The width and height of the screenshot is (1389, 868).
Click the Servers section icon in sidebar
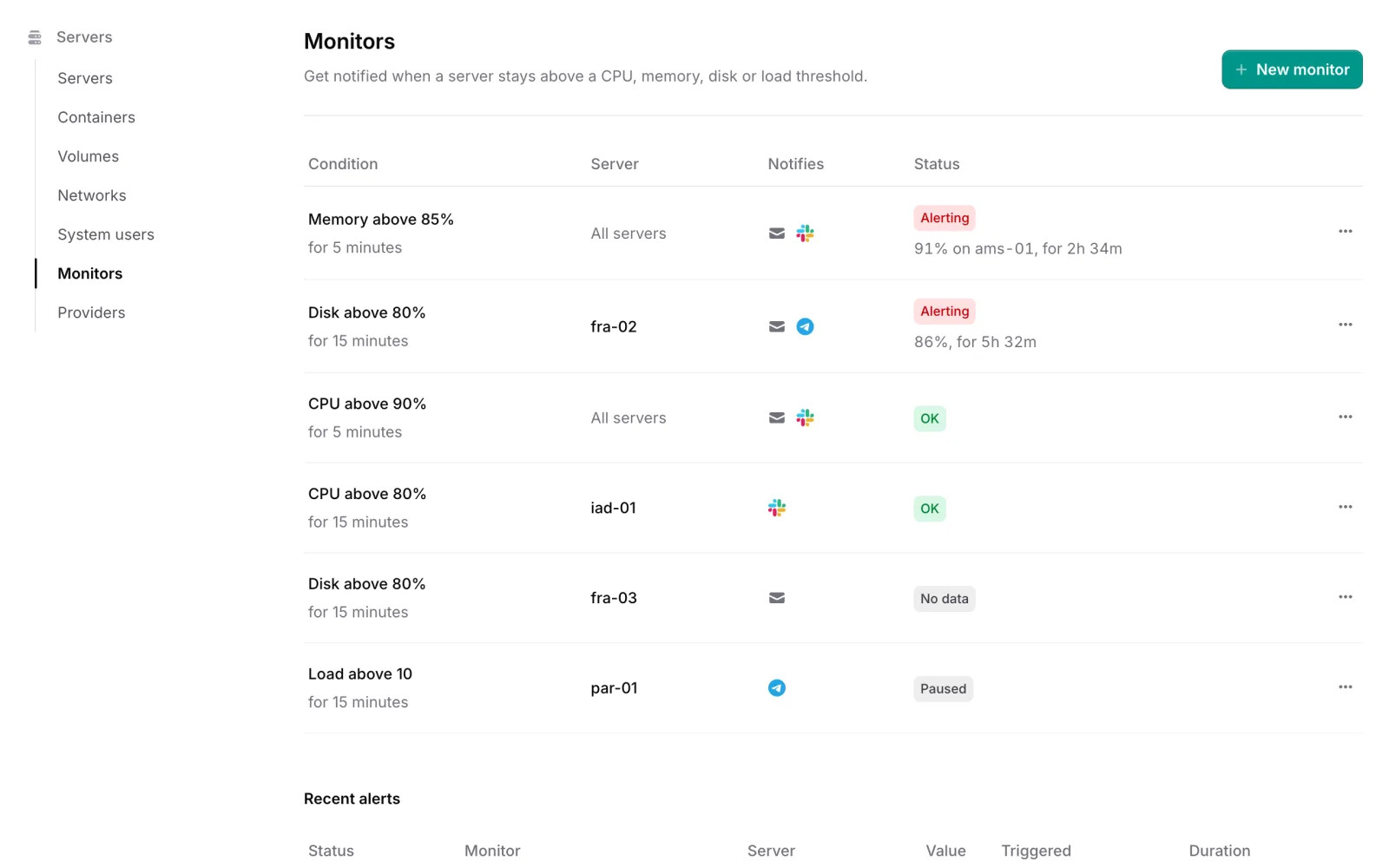tap(35, 37)
